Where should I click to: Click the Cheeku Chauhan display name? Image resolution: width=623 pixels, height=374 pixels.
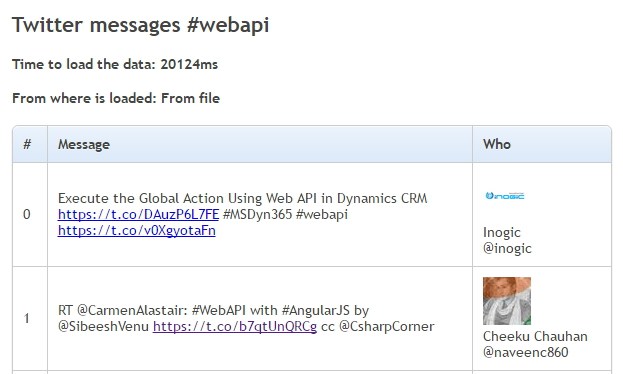coord(535,336)
